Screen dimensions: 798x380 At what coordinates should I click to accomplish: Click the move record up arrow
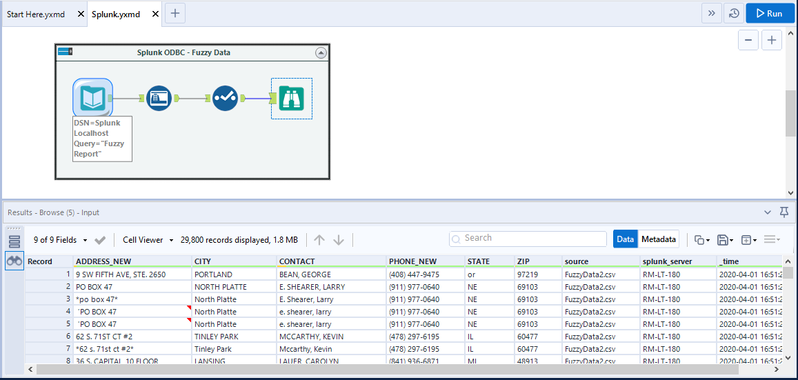point(319,240)
